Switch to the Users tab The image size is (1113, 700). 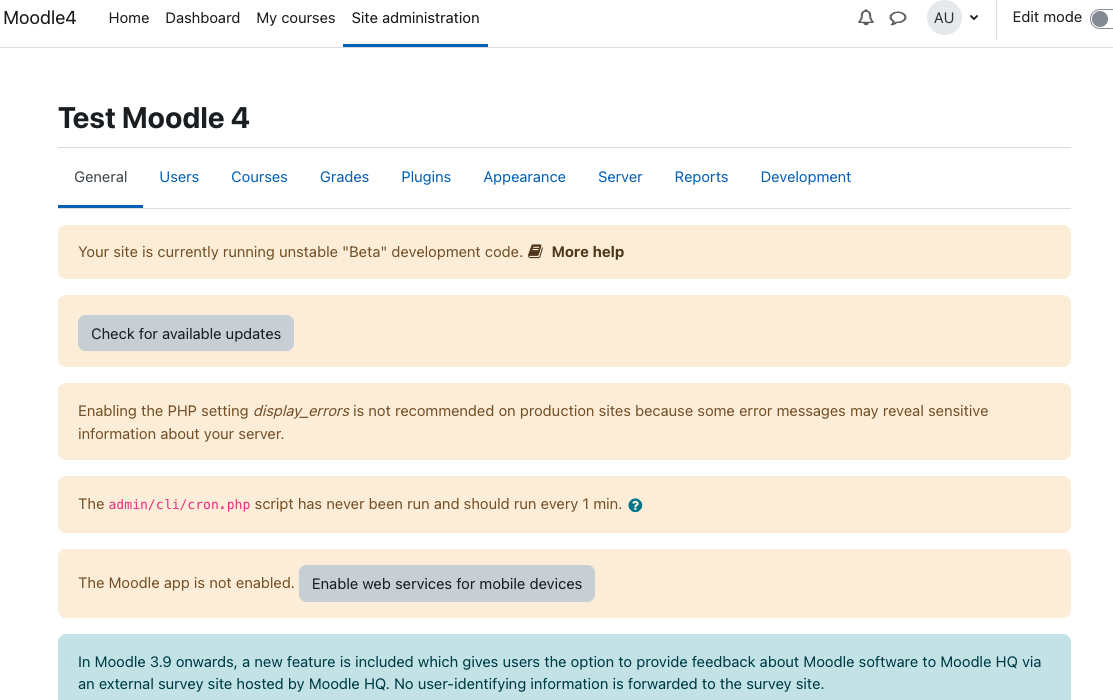click(x=179, y=177)
